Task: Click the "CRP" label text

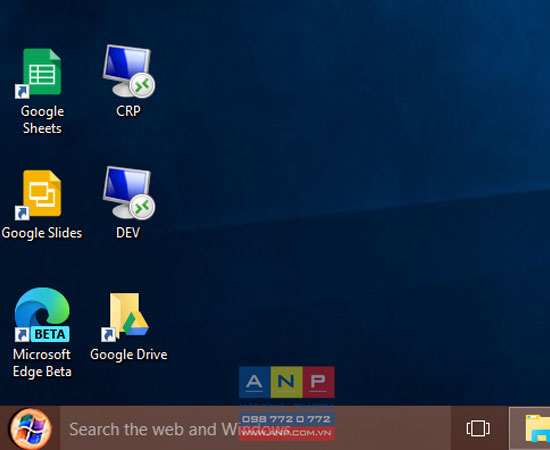Action: click(128, 111)
